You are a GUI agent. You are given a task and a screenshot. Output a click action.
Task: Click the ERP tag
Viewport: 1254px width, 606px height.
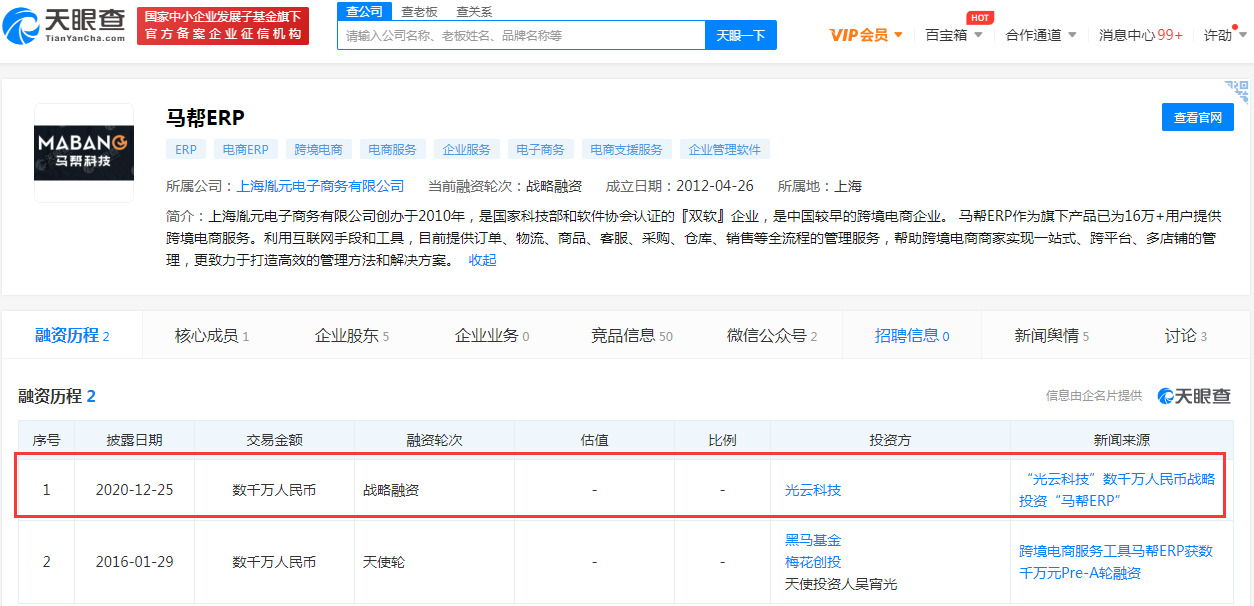[x=186, y=149]
